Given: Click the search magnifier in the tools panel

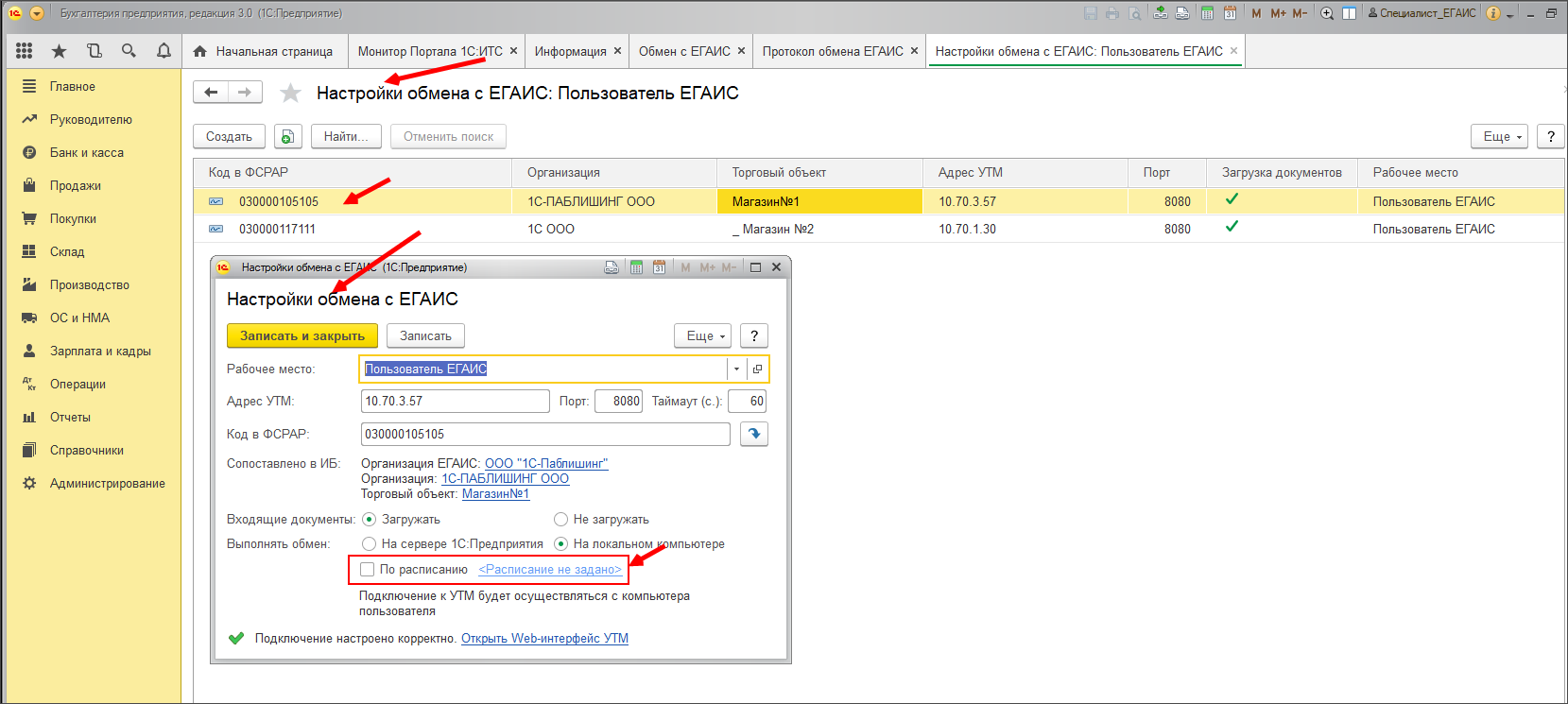Looking at the screenshot, I should point(129,51).
